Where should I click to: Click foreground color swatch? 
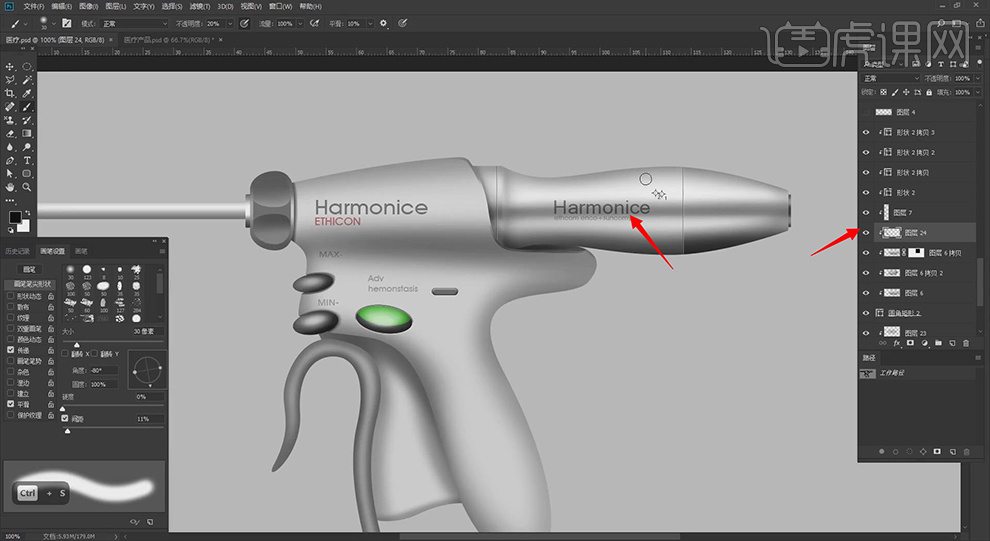(15, 218)
